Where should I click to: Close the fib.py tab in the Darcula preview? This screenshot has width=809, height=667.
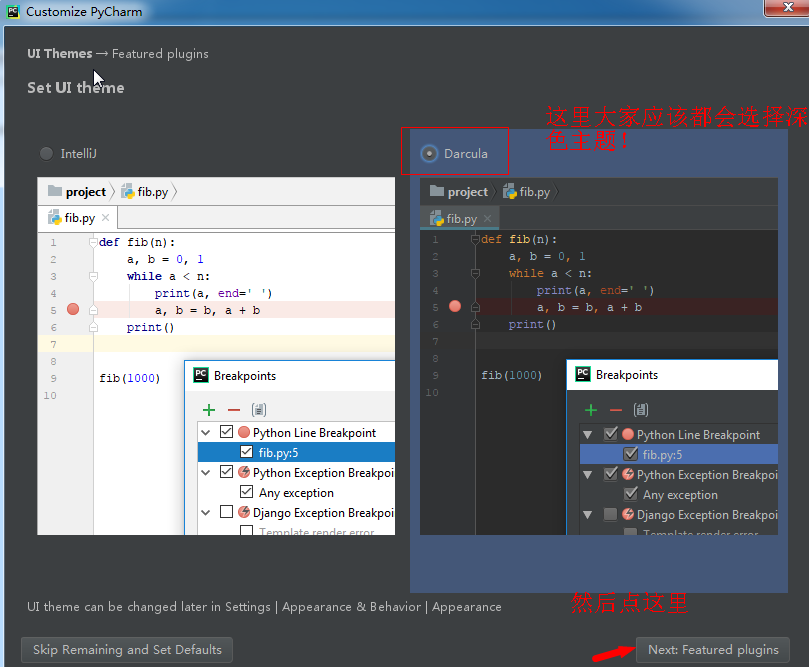[488, 219]
